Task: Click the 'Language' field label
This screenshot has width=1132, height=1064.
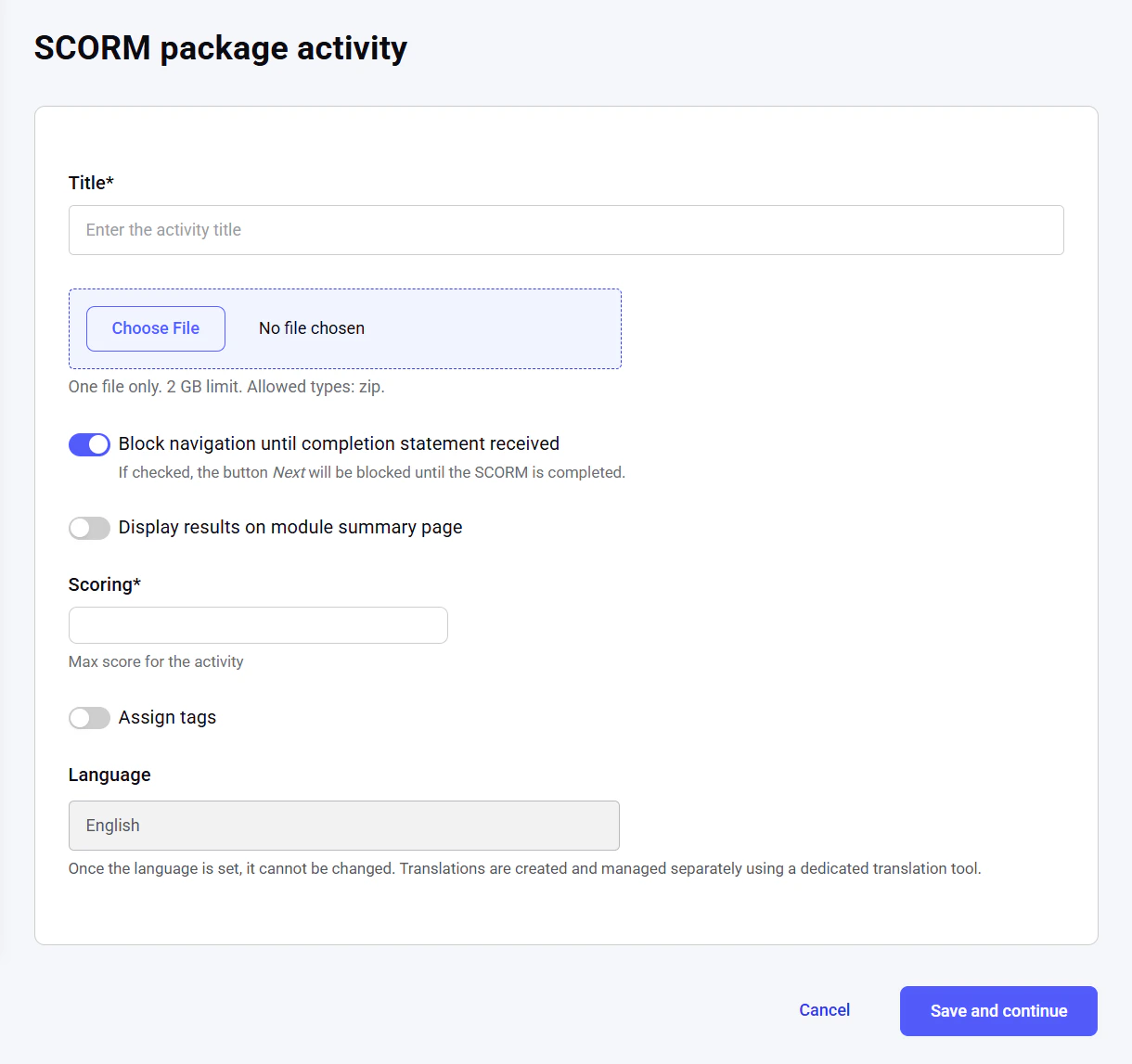Action: 109,775
